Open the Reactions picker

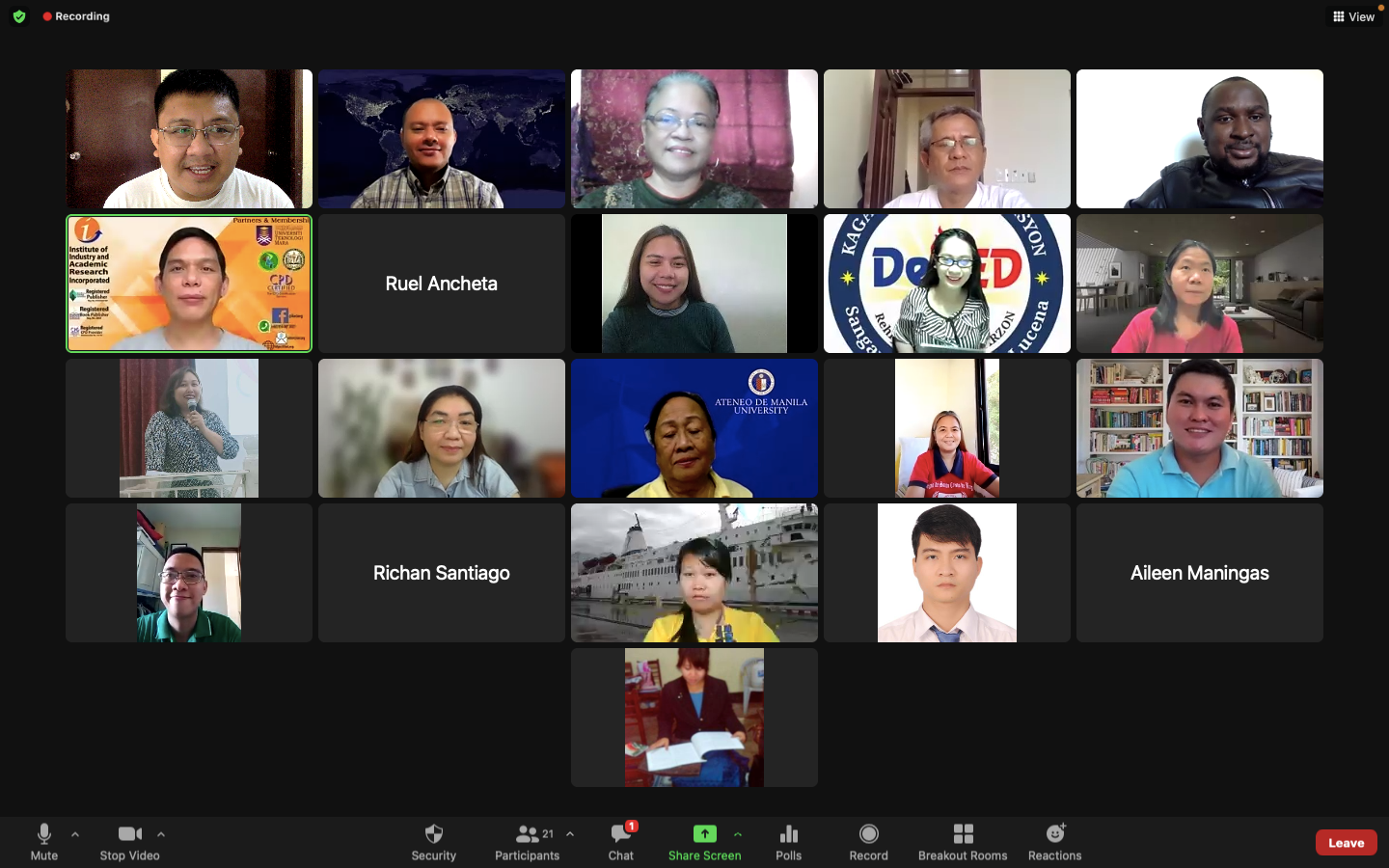[1054, 841]
